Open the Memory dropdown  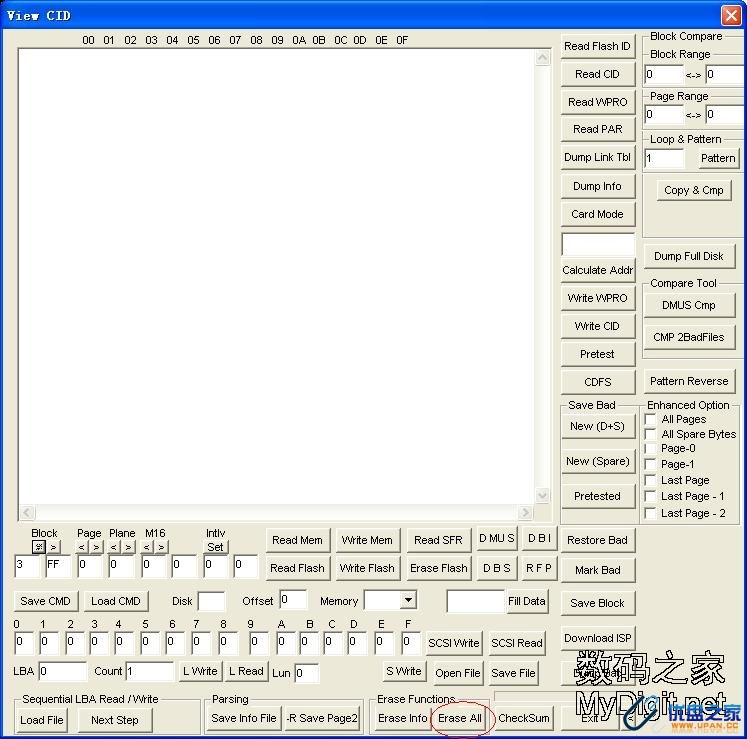pos(408,600)
